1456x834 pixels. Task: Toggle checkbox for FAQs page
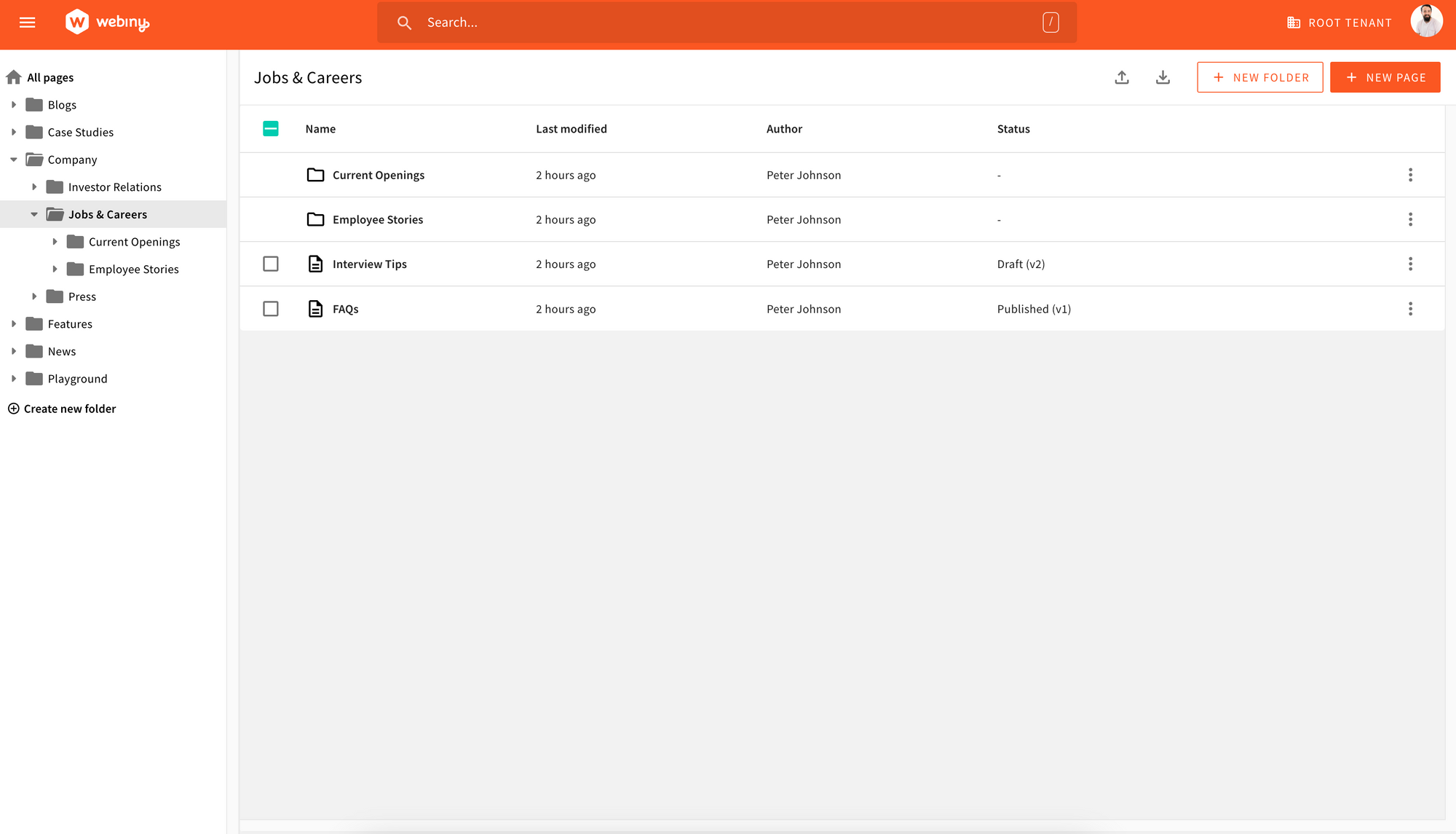tap(270, 308)
